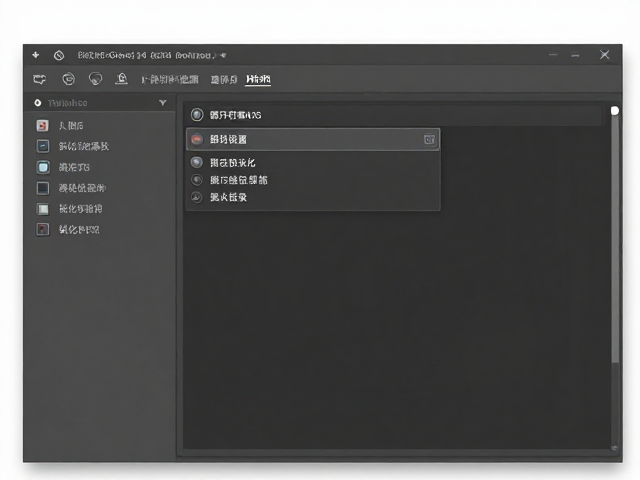The height and width of the screenshot is (480, 640).
Task: Click the scroll-down arrow at the bottom of the scrollbar
Action: point(615,448)
